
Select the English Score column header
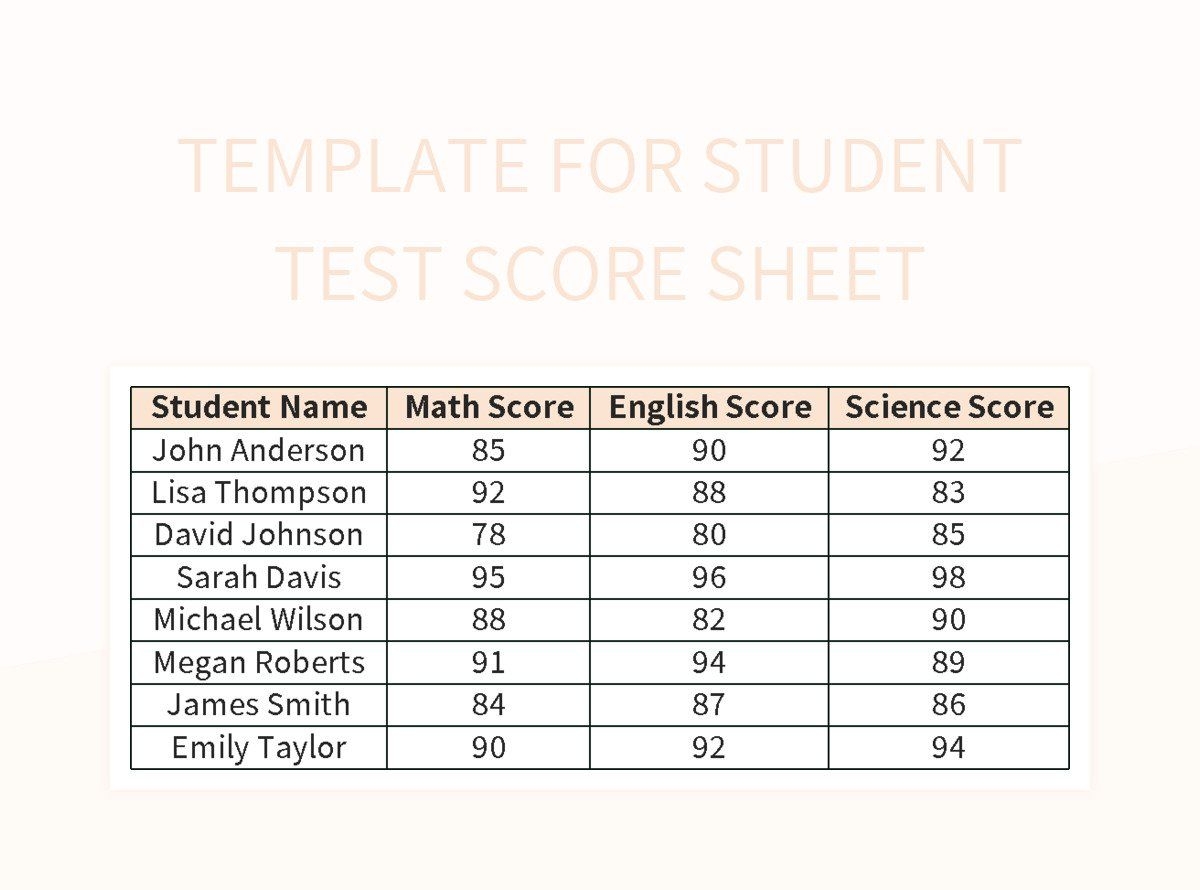point(709,408)
